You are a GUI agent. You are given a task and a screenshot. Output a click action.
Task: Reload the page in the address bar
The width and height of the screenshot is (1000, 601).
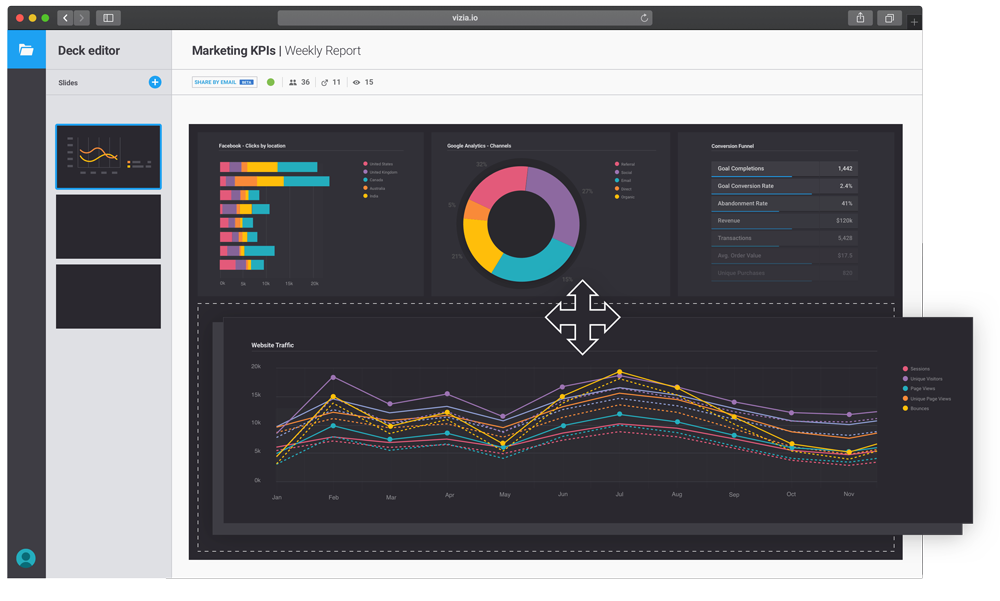[644, 18]
